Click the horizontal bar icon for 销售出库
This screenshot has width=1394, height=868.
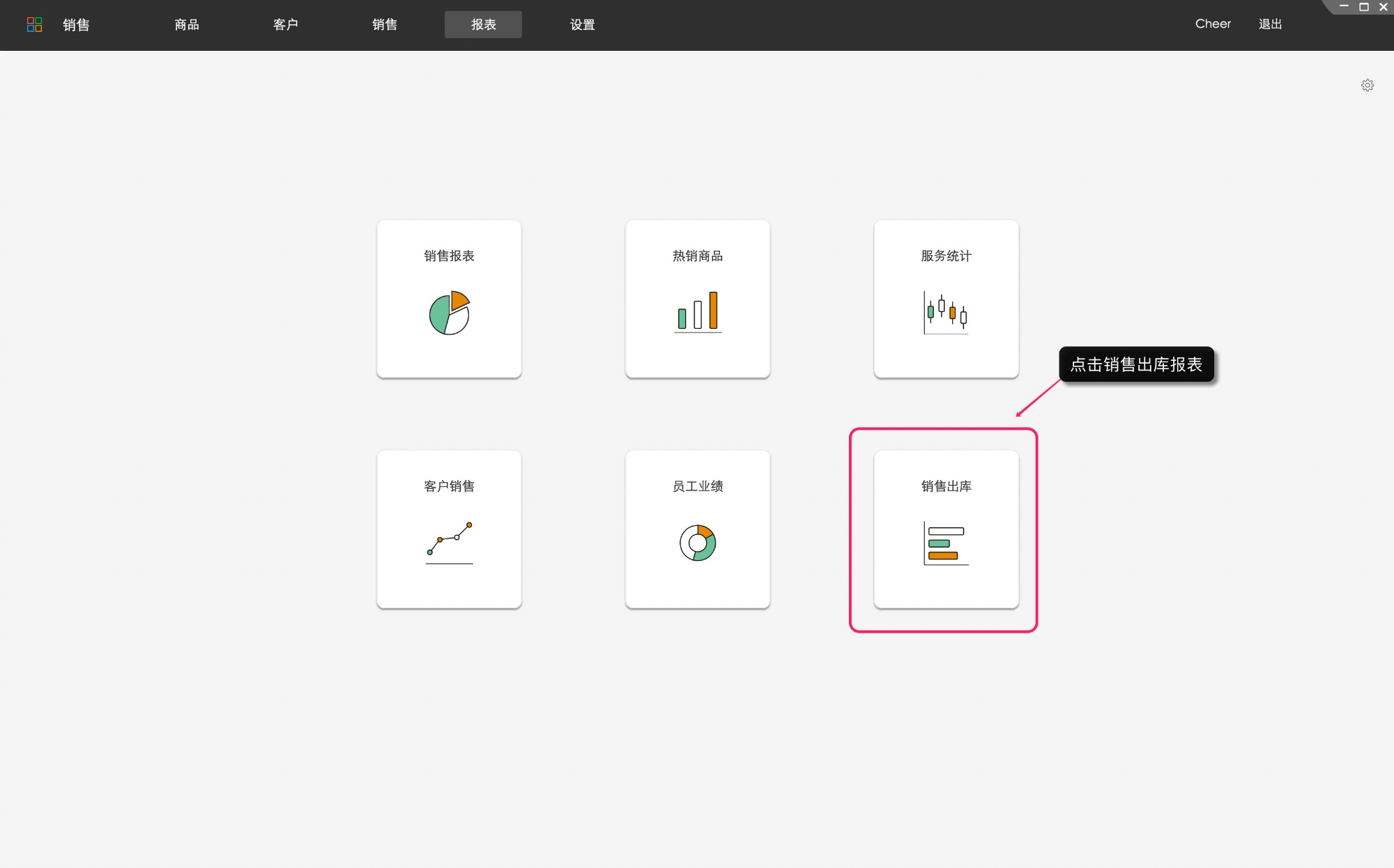pos(946,543)
